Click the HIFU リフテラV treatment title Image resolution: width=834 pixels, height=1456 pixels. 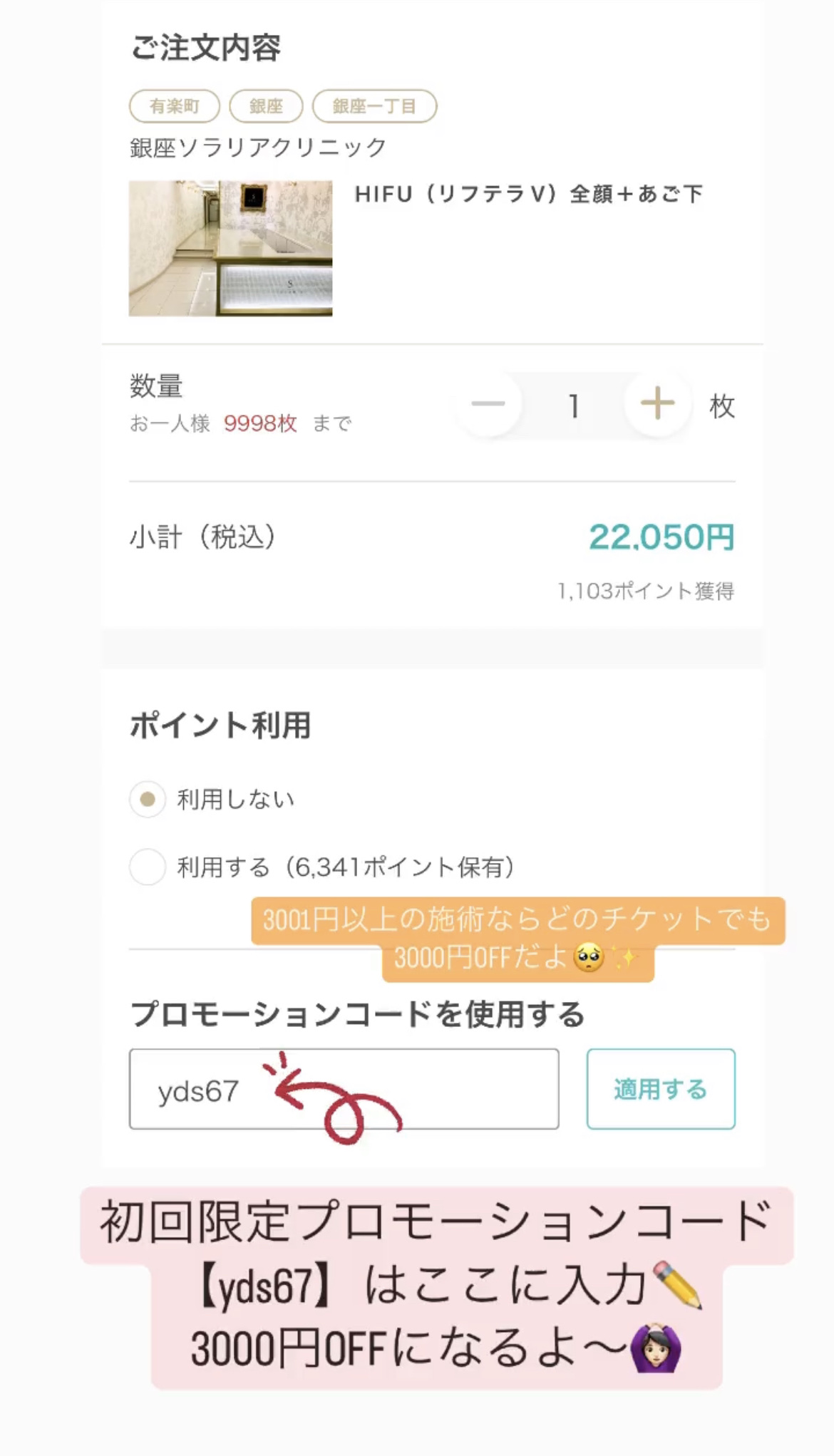click(528, 194)
